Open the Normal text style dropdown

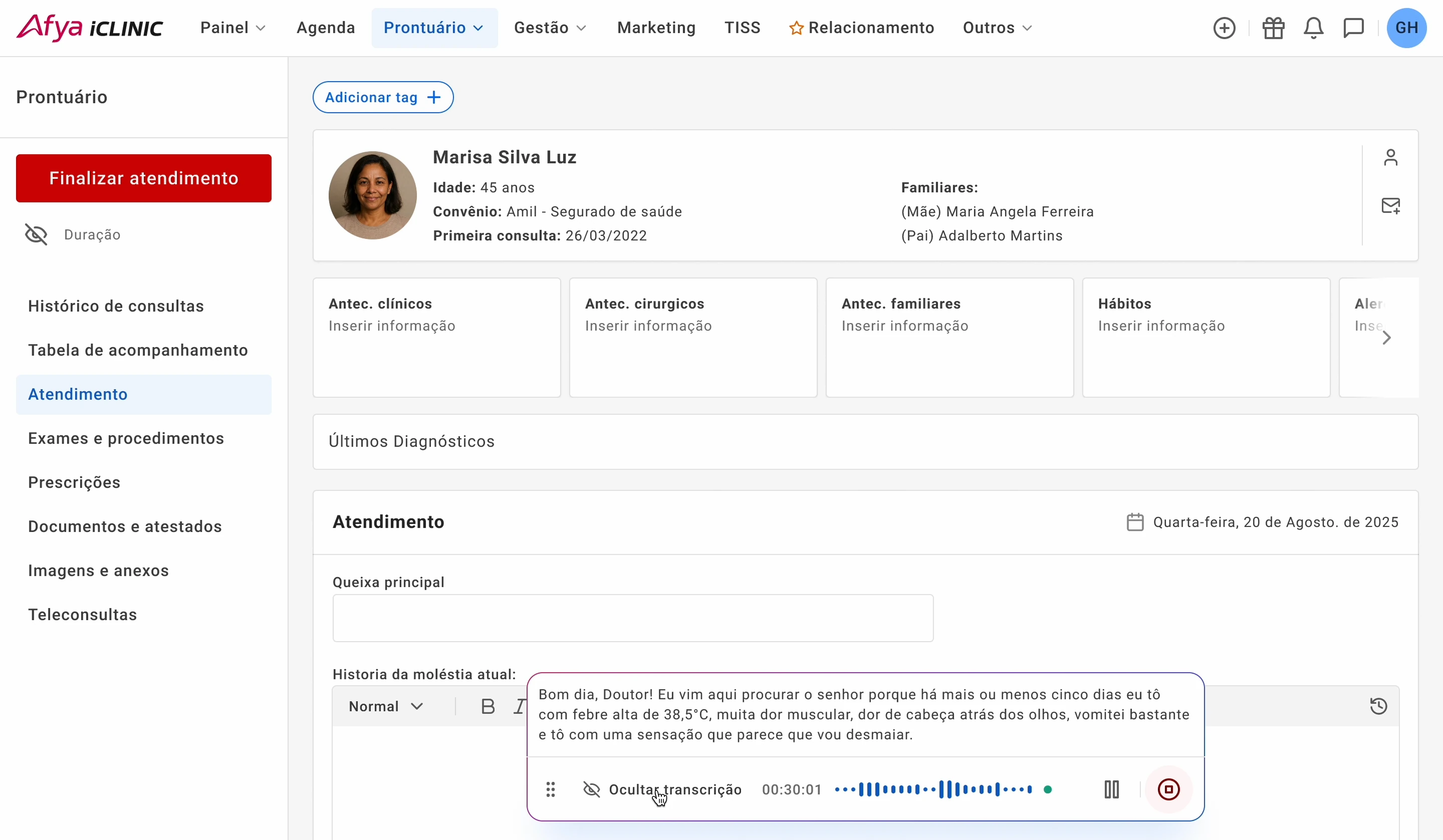pyautogui.click(x=386, y=707)
